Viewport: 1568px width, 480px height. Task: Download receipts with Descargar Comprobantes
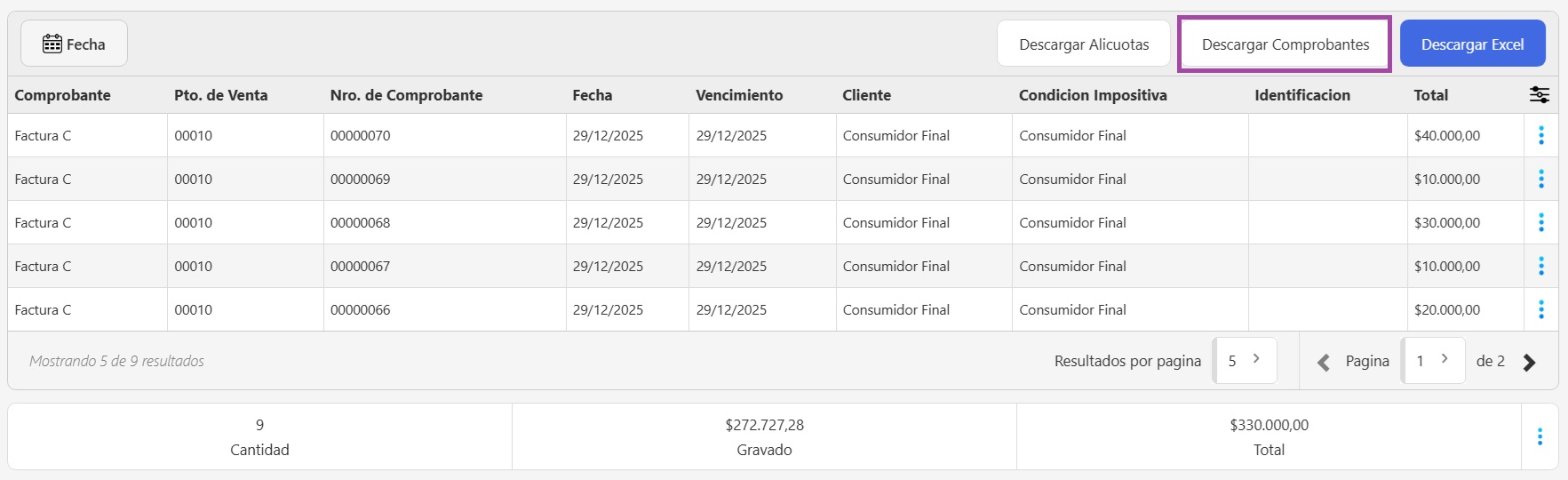[1285, 44]
